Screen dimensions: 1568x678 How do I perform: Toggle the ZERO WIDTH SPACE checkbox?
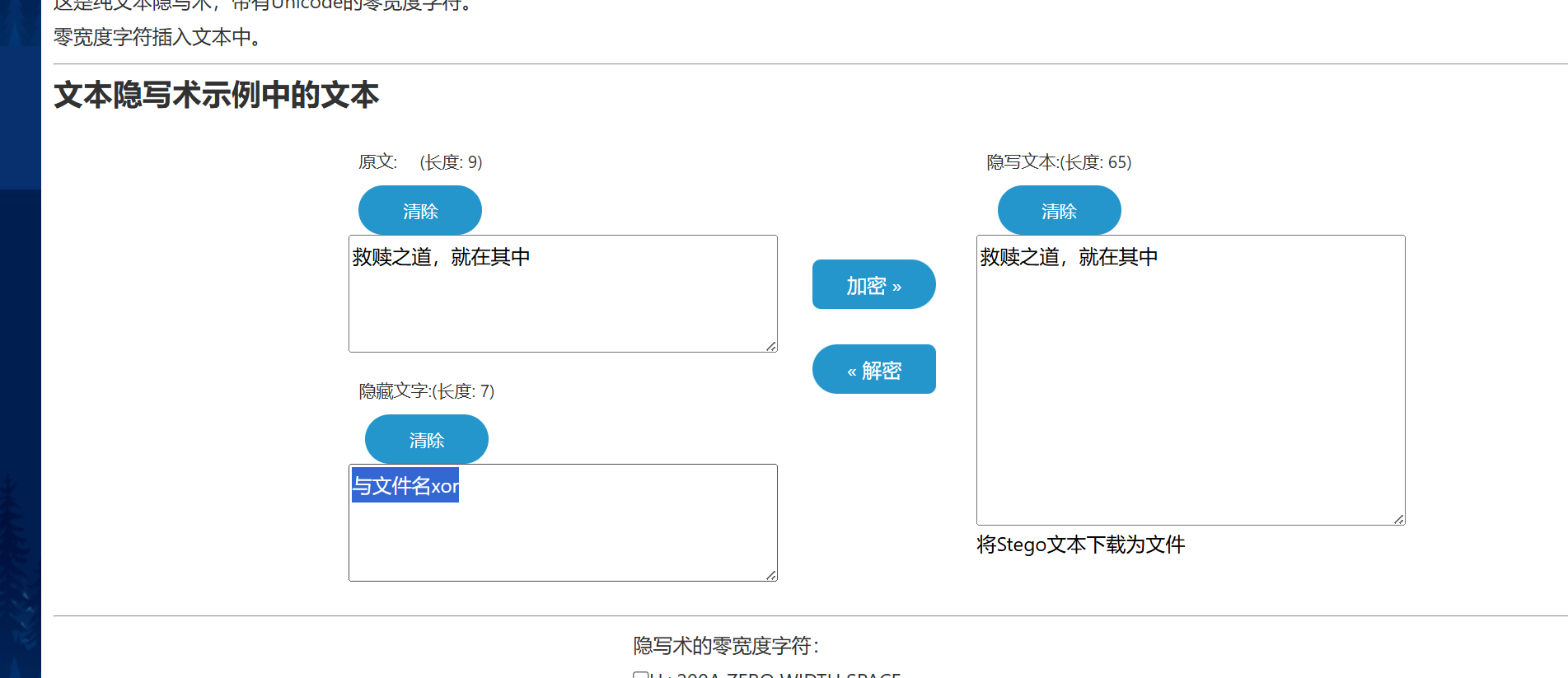(x=640, y=675)
